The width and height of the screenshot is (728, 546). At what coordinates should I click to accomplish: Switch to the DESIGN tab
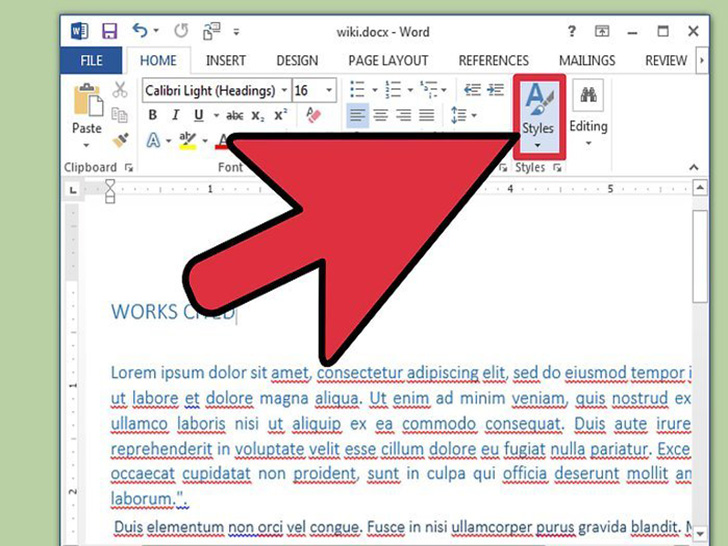pyautogui.click(x=297, y=60)
